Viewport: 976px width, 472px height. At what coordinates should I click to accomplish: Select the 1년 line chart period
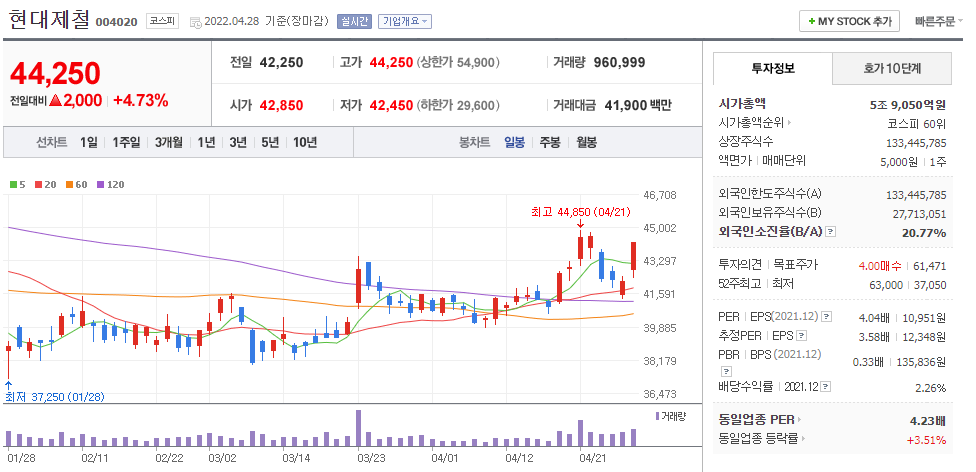(206, 143)
